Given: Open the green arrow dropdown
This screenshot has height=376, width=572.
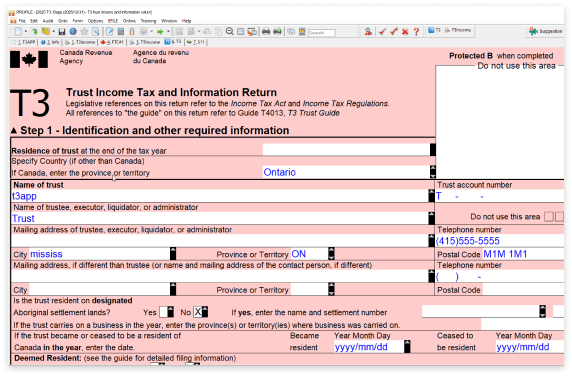Looking at the screenshot, I should 168,32.
